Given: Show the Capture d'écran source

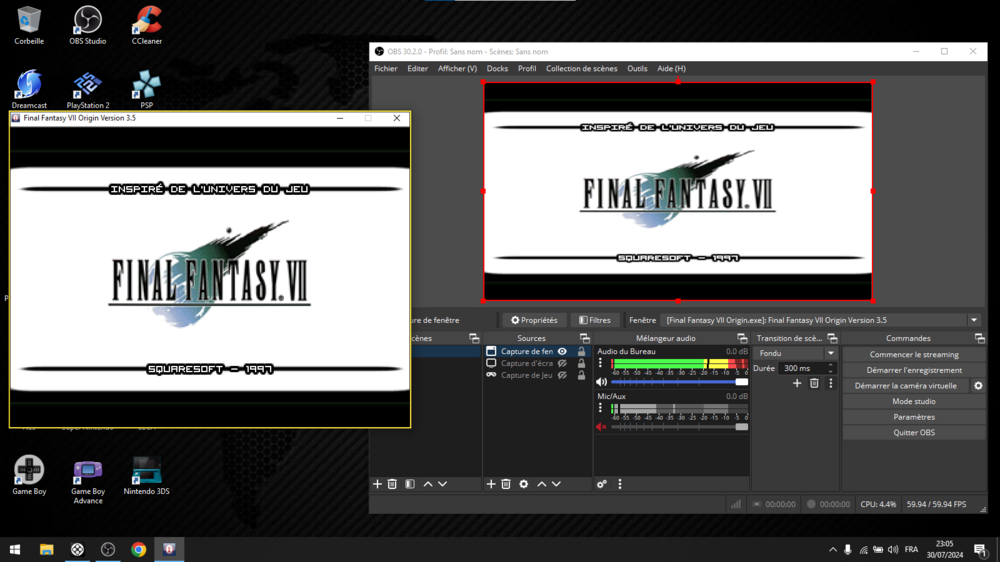Looking at the screenshot, I should 562,364.
